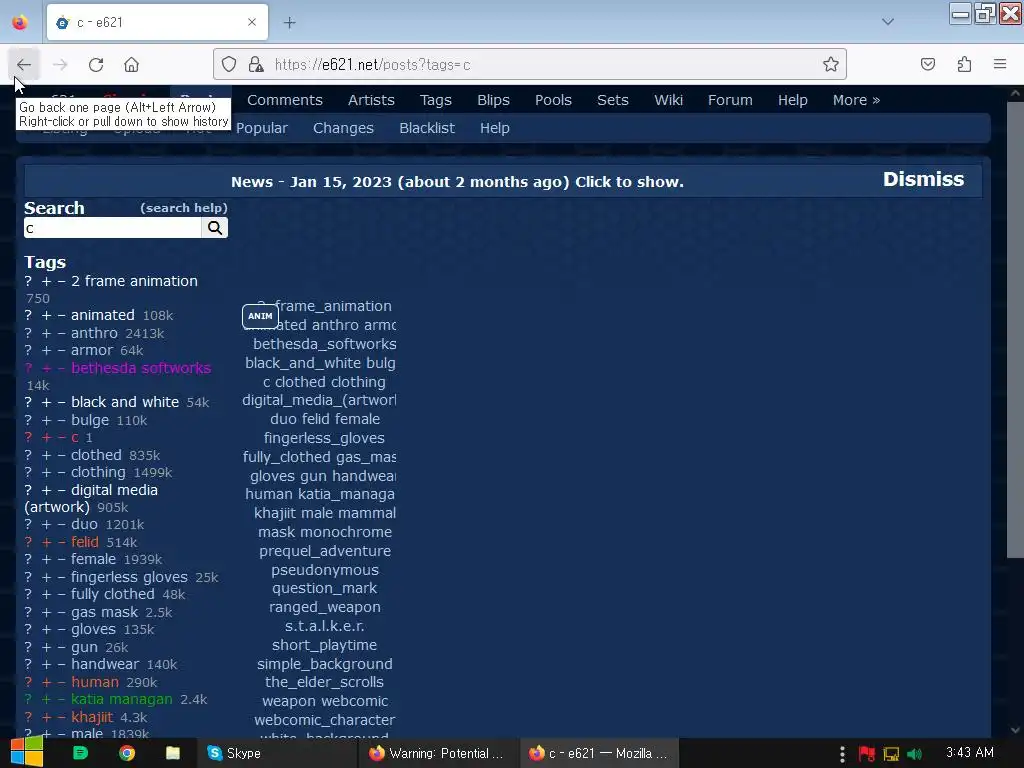Add felid tag with plus sign

pos(46,542)
